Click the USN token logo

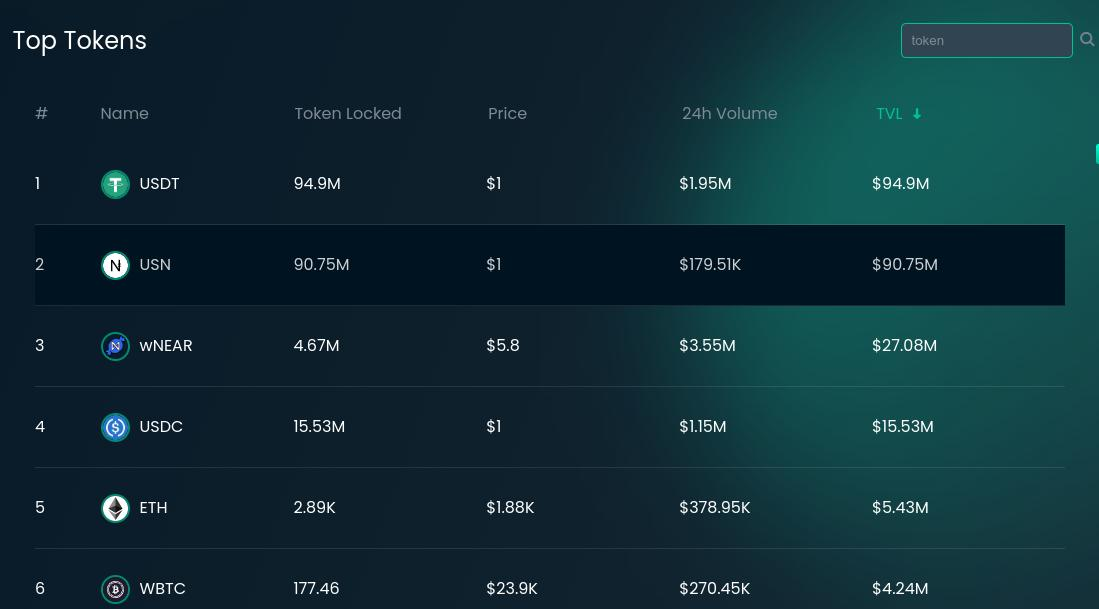(116, 265)
